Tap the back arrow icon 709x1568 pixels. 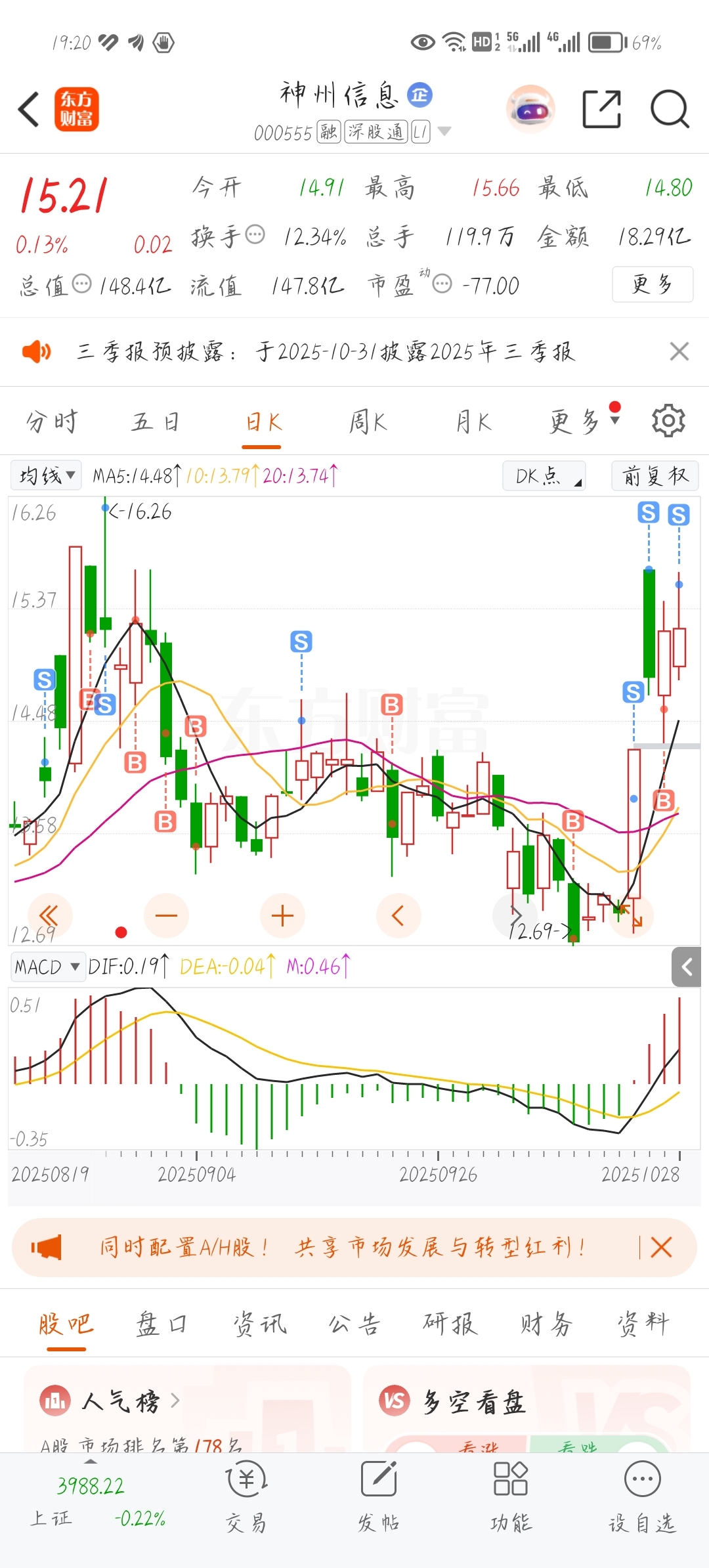29,109
